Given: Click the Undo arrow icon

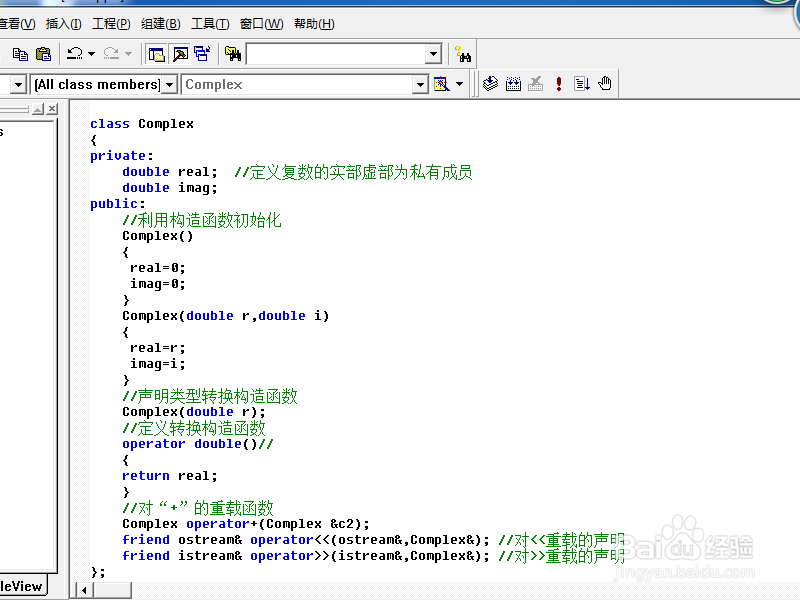Looking at the screenshot, I should pos(75,54).
